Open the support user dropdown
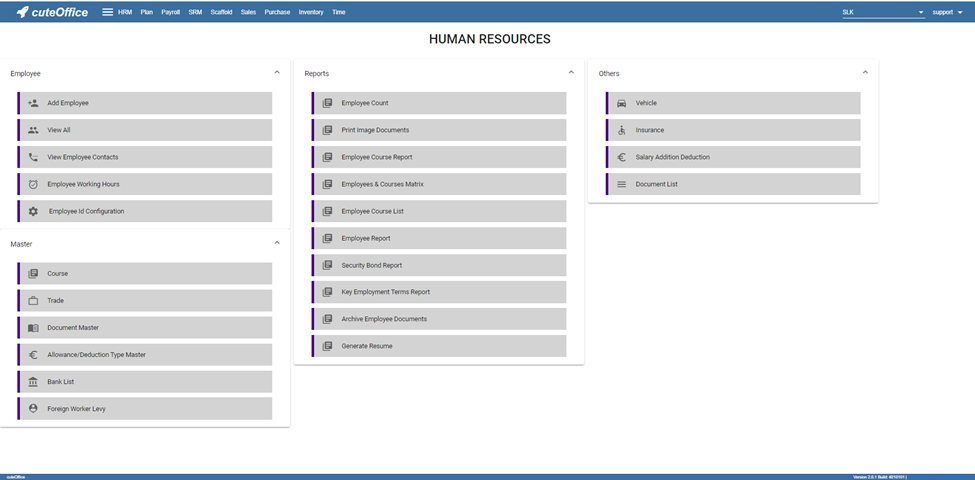 [947, 13]
